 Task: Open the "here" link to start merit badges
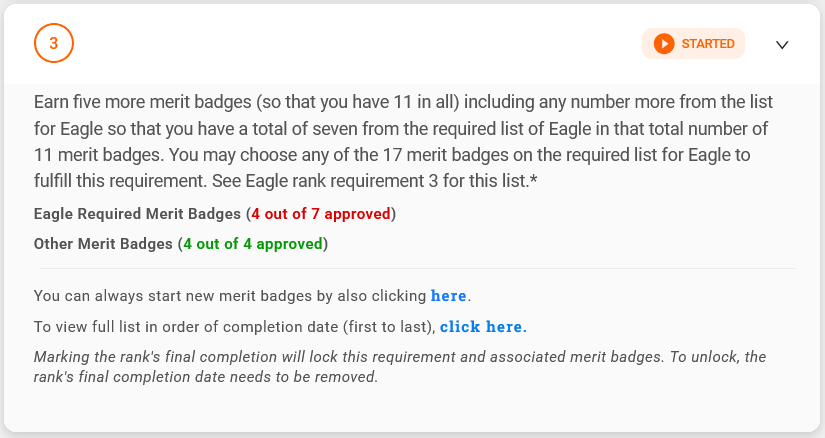[448, 296]
